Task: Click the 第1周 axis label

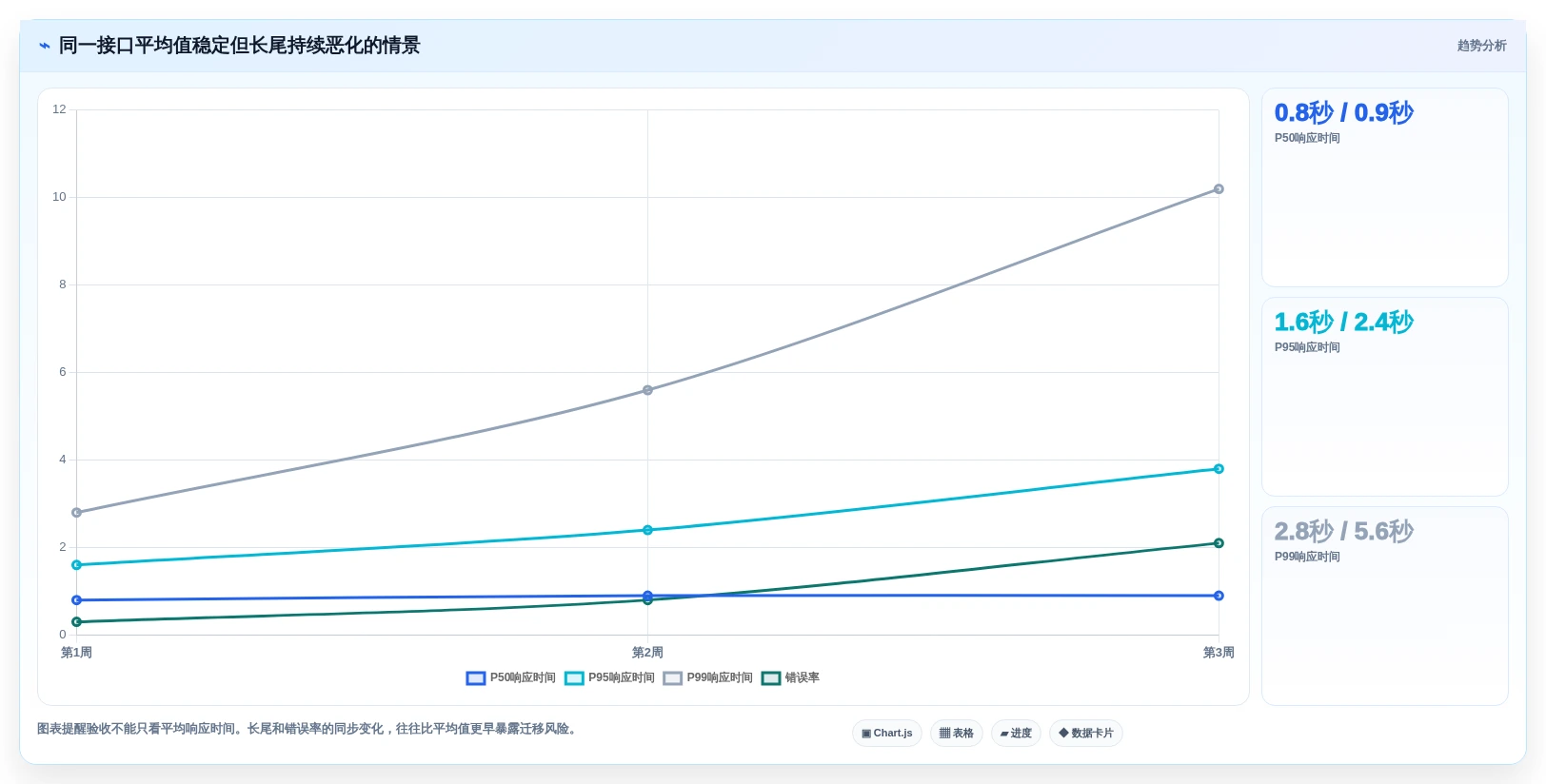Action: click(76, 653)
